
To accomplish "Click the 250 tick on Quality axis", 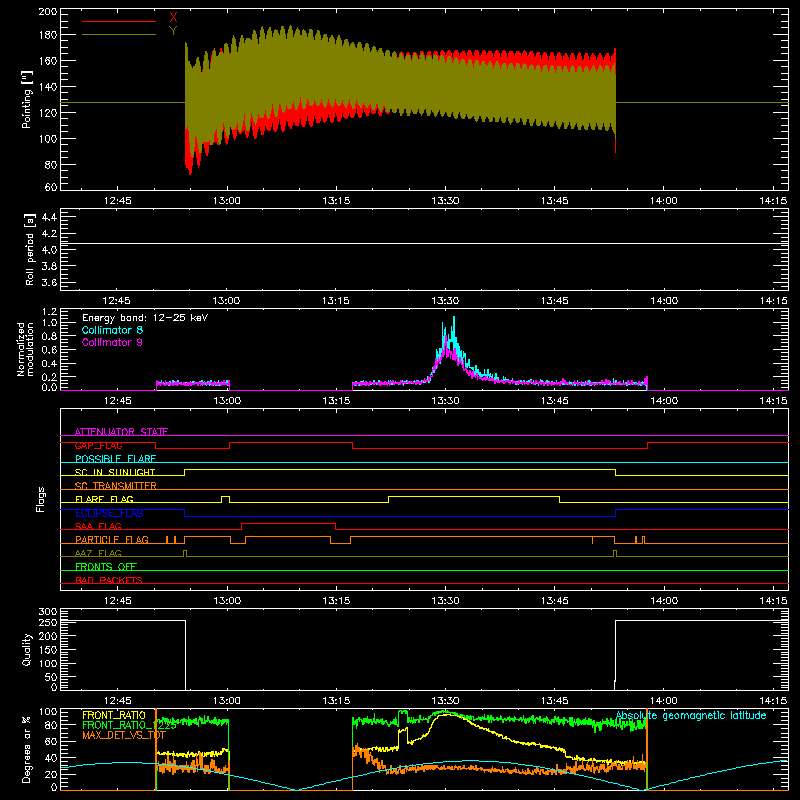I will (48, 623).
